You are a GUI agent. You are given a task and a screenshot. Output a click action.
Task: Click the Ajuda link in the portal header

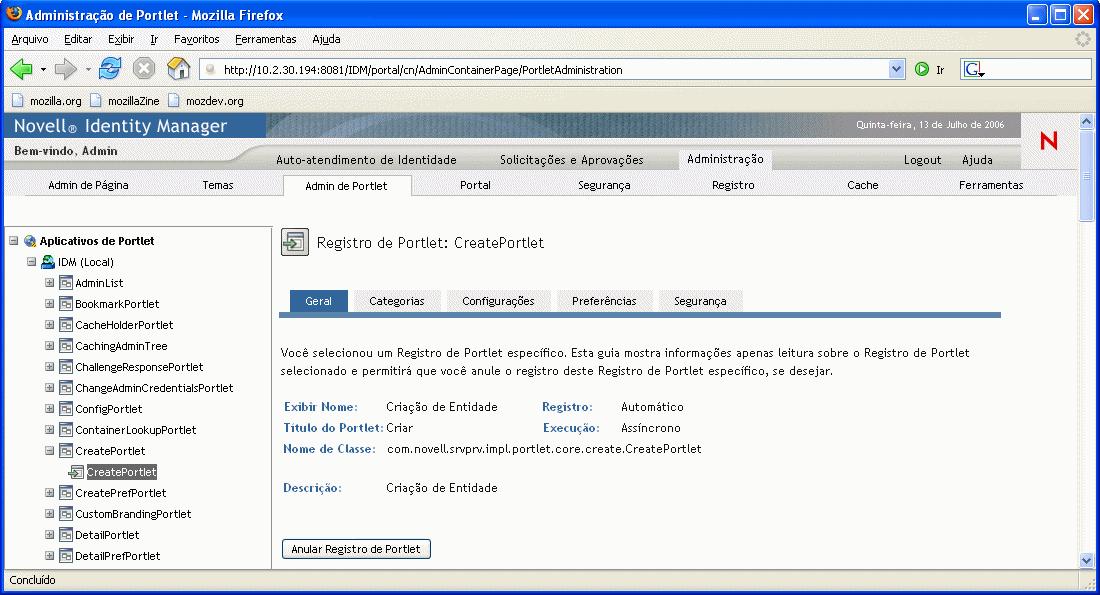[977, 160]
